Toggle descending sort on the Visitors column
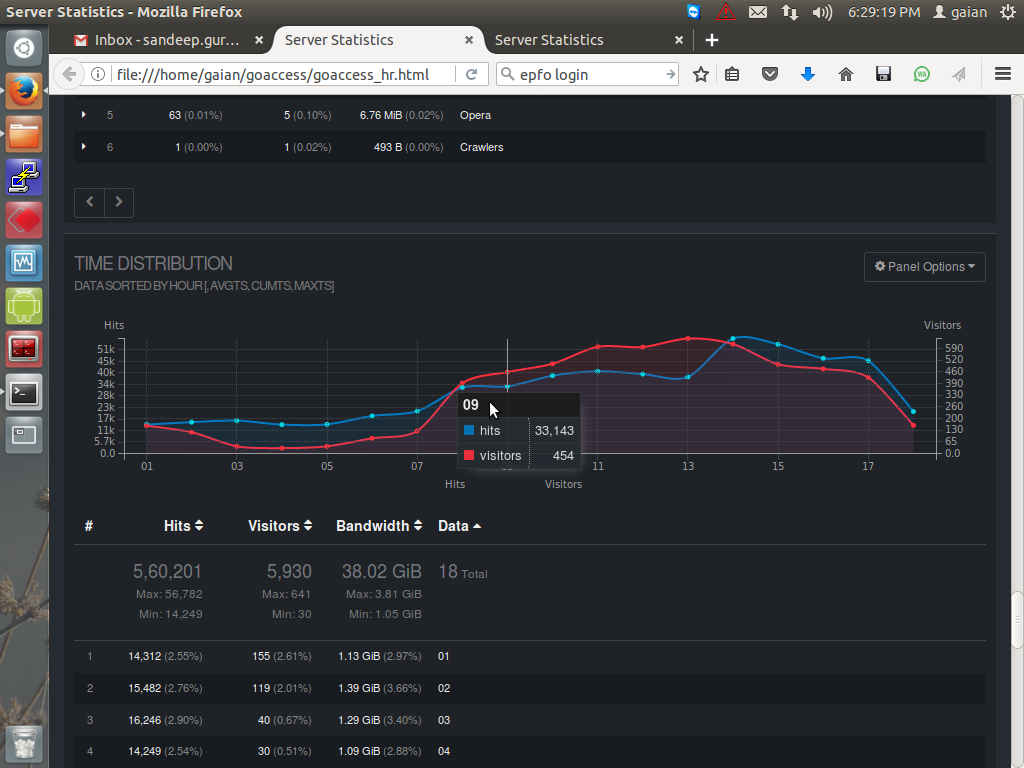 (x=280, y=525)
